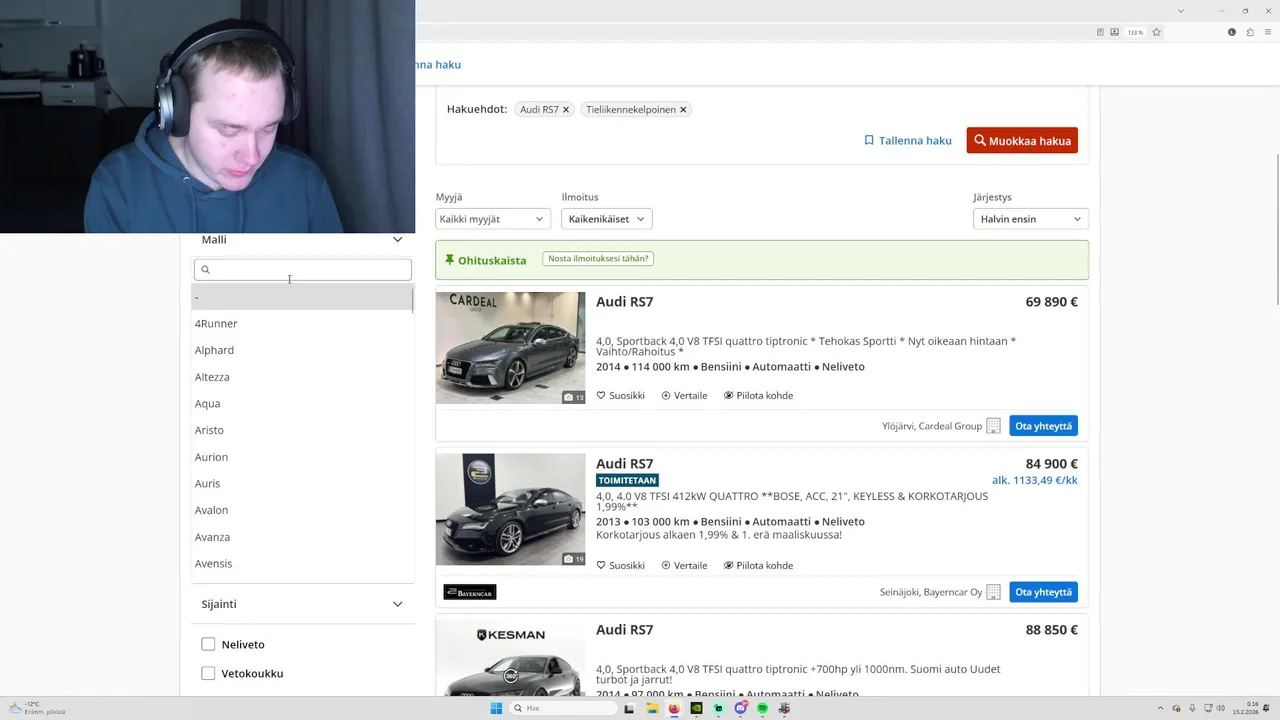Viewport: 1280px width, 720px height.
Task: Click Ota yhteyttä for Cardeal Group listing
Action: 1043,426
